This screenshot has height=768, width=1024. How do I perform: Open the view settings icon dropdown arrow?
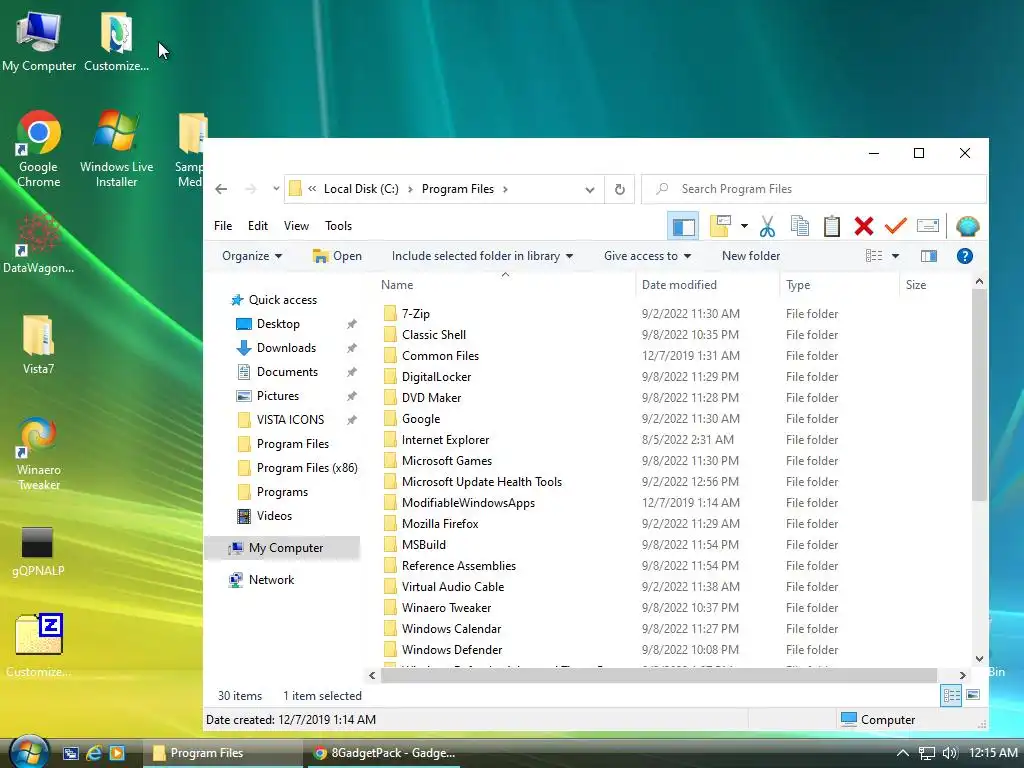pos(744,226)
